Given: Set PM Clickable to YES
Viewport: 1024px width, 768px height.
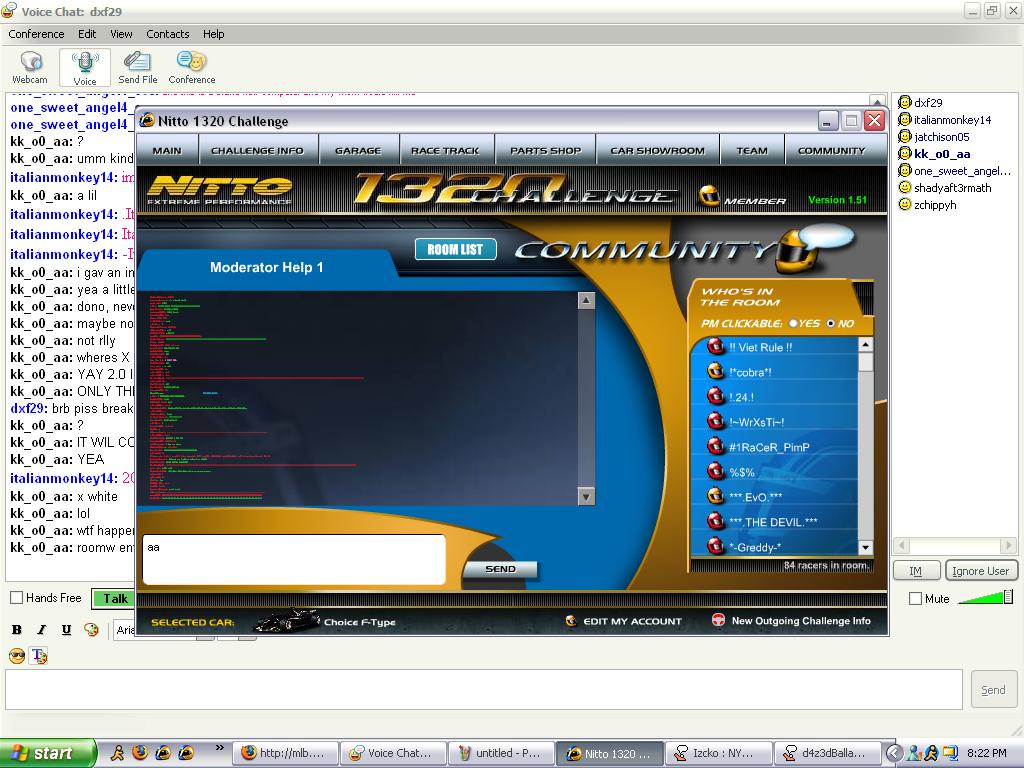Looking at the screenshot, I should 793,323.
